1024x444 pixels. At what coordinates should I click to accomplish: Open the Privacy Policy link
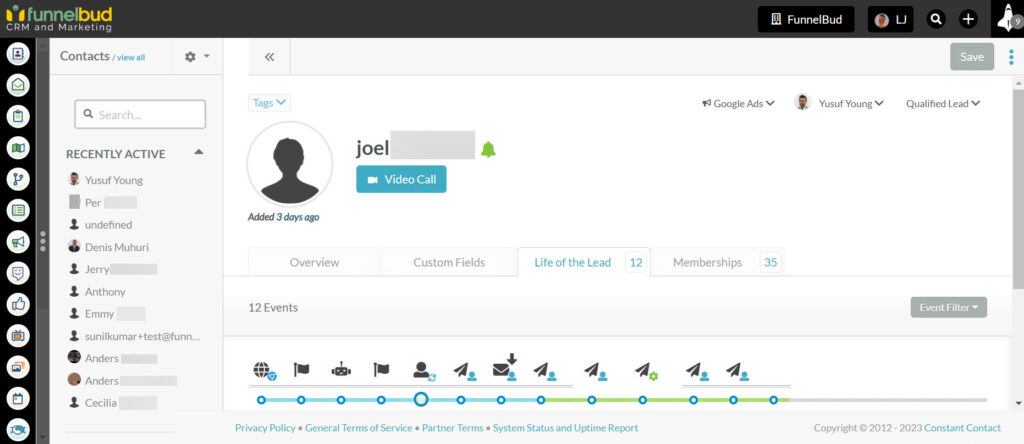[x=265, y=428]
